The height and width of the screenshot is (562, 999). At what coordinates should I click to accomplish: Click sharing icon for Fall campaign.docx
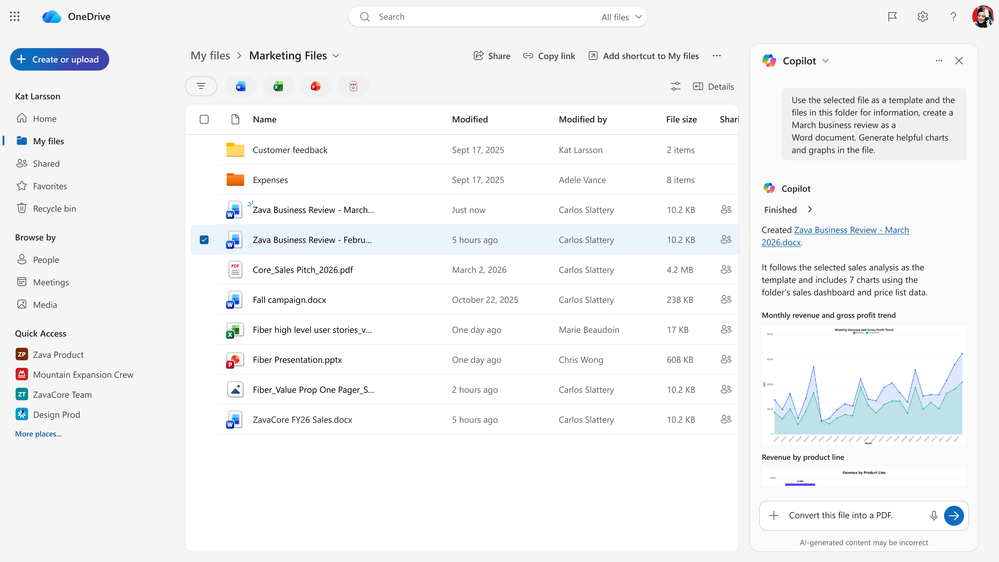(x=726, y=299)
